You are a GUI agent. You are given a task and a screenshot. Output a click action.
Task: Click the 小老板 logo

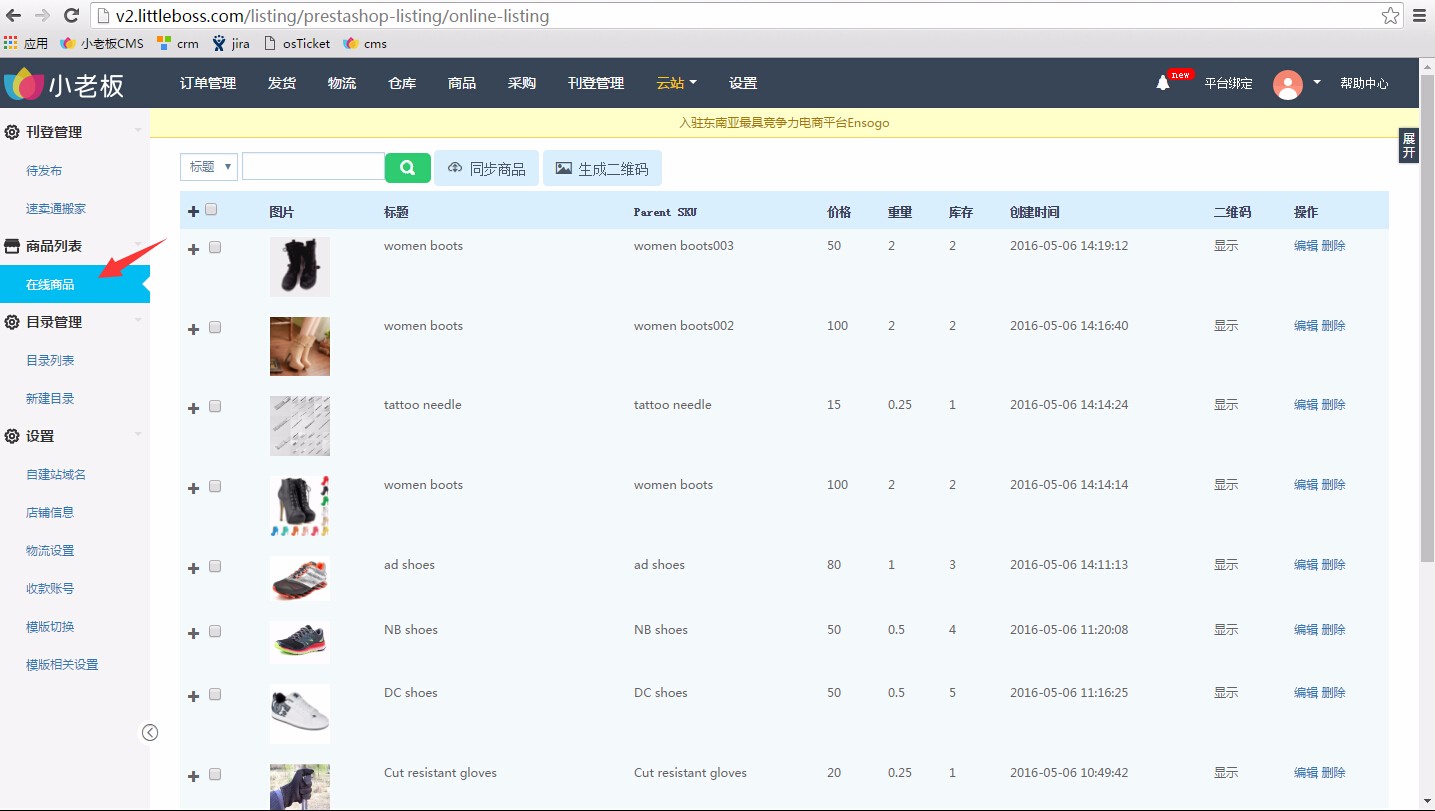pos(65,85)
